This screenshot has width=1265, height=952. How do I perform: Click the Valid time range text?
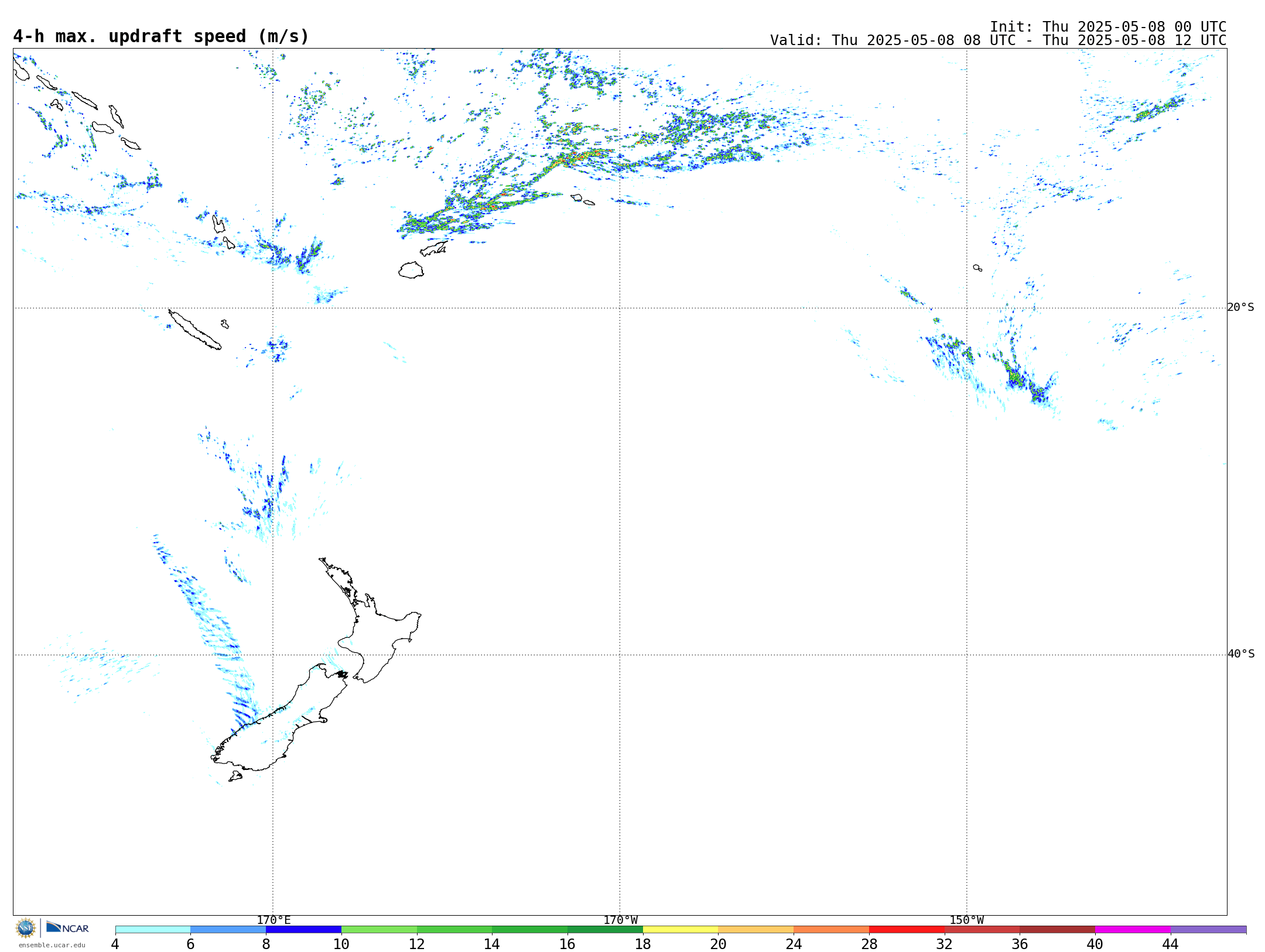tap(998, 40)
